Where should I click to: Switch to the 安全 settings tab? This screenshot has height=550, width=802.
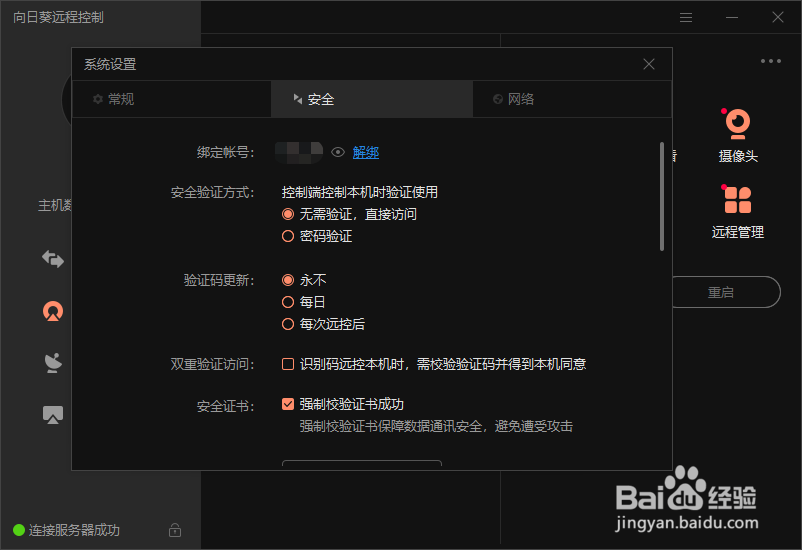[372, 99]
